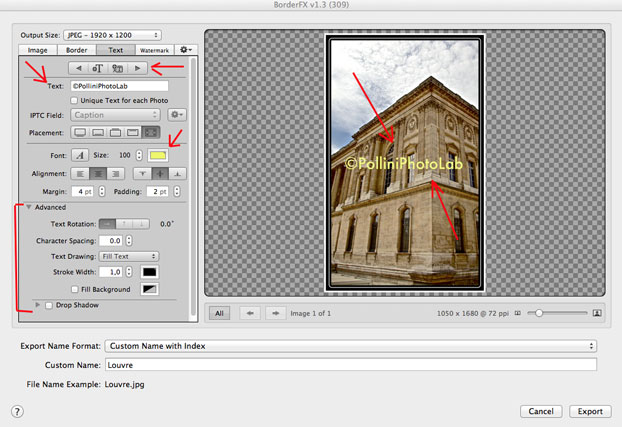This screenshot has height=427, width=622.
Task: Switch to the Image tab
Action: tap(38, 50)
